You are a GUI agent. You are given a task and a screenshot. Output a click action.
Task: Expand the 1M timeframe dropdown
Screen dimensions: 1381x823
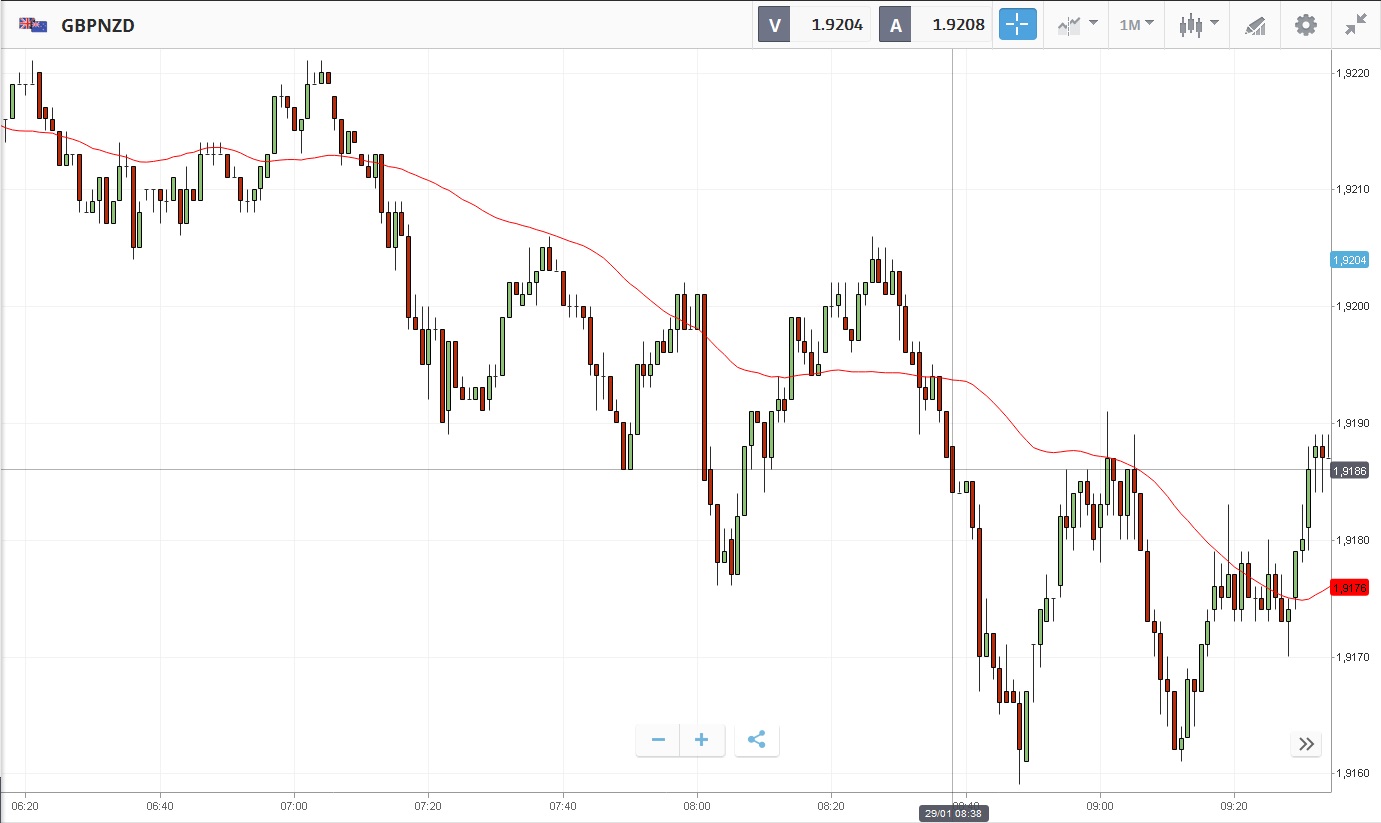pyautogui.click(x=1136, y=25)
